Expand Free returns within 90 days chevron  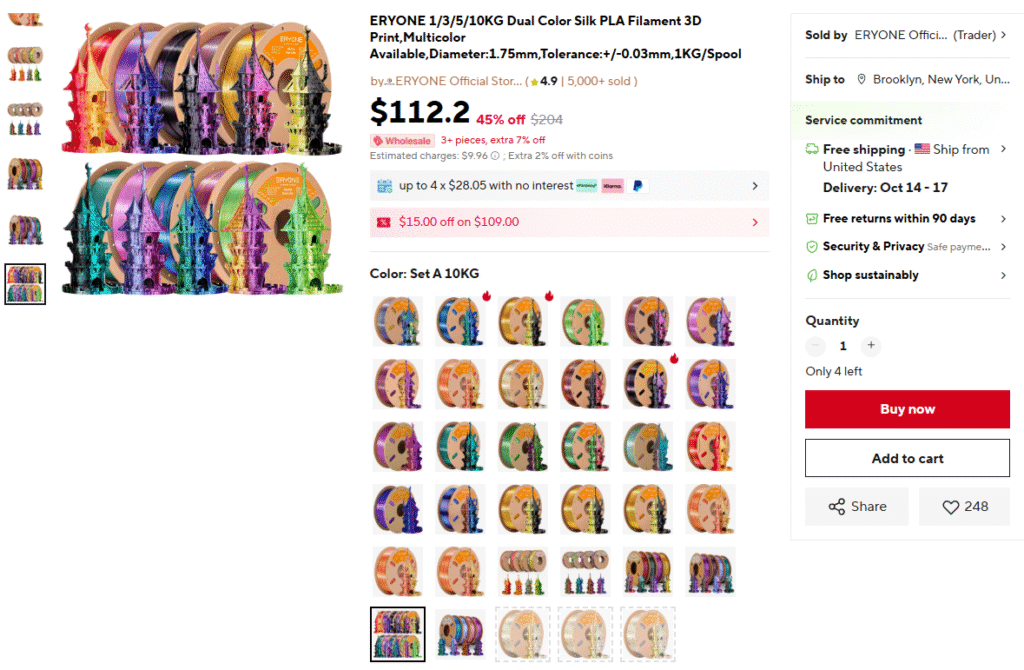coord(1003,219)
